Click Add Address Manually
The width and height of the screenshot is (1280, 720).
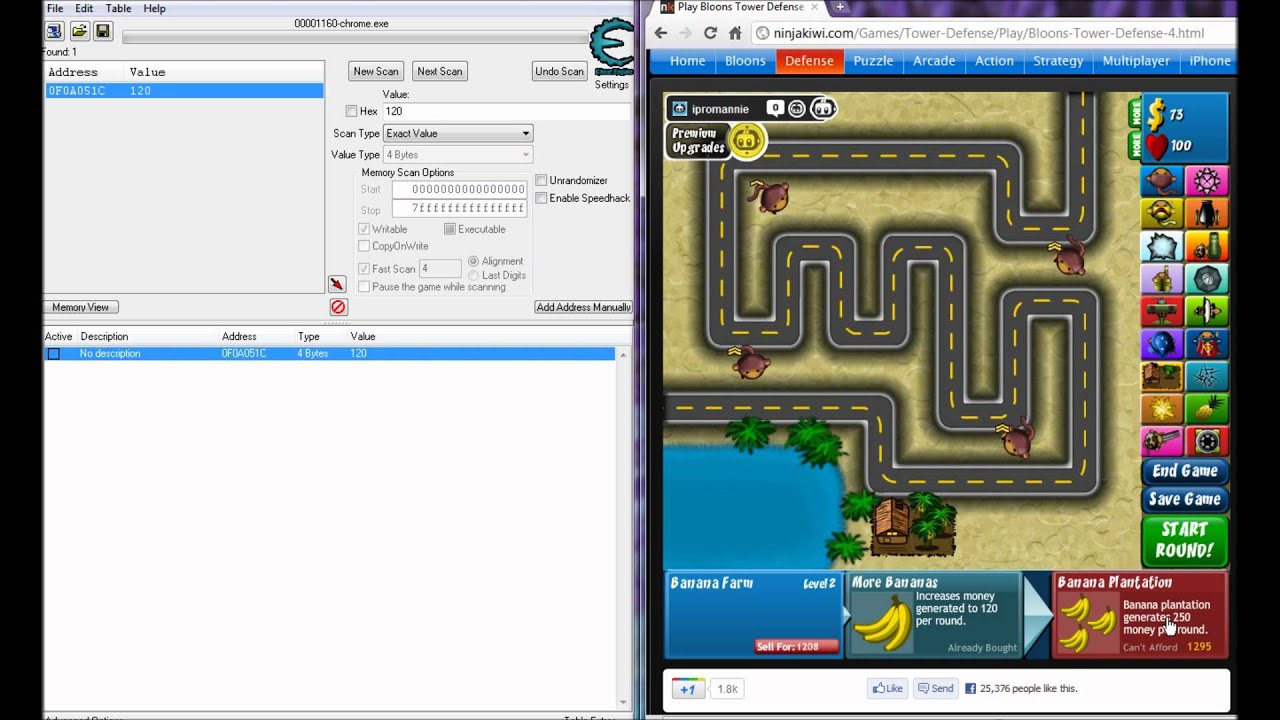[x=583, y=307]
